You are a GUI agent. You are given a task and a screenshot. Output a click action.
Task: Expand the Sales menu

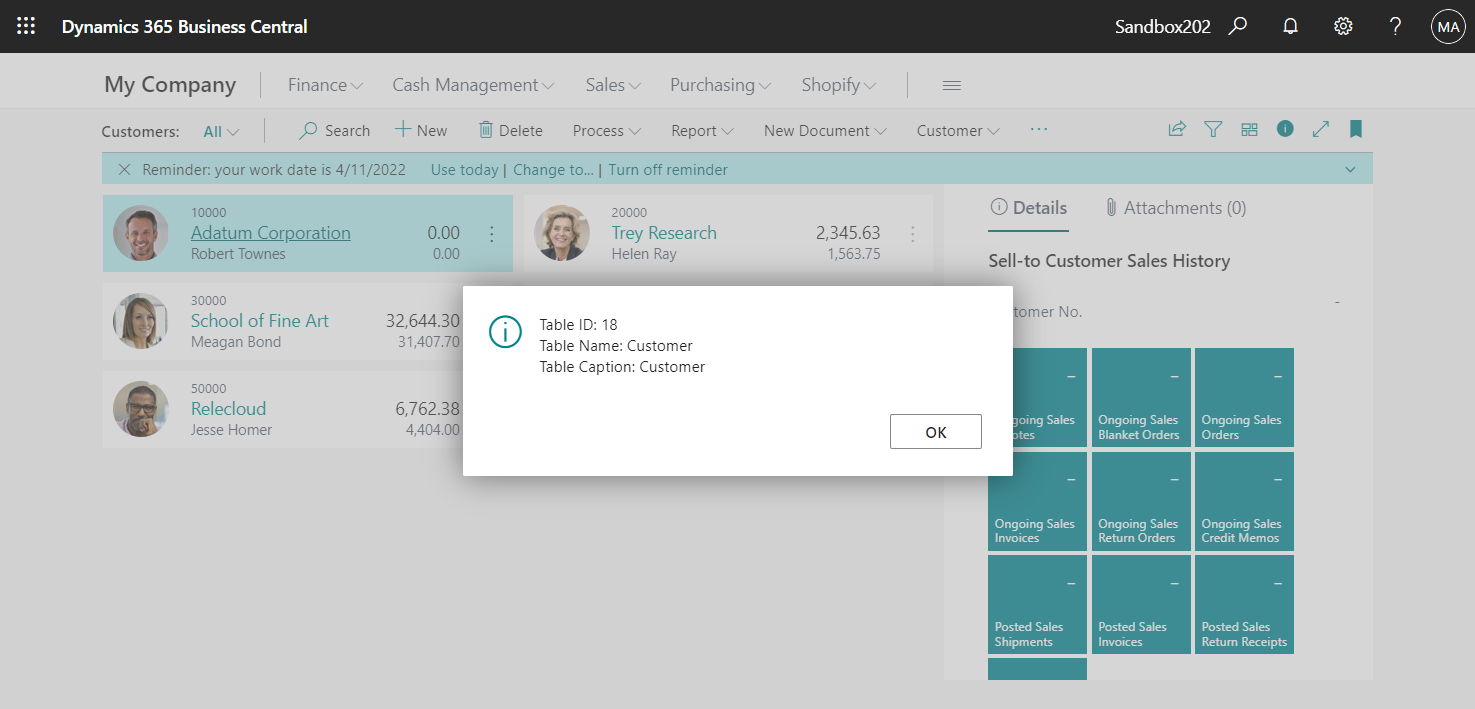[x=611, y=85]
